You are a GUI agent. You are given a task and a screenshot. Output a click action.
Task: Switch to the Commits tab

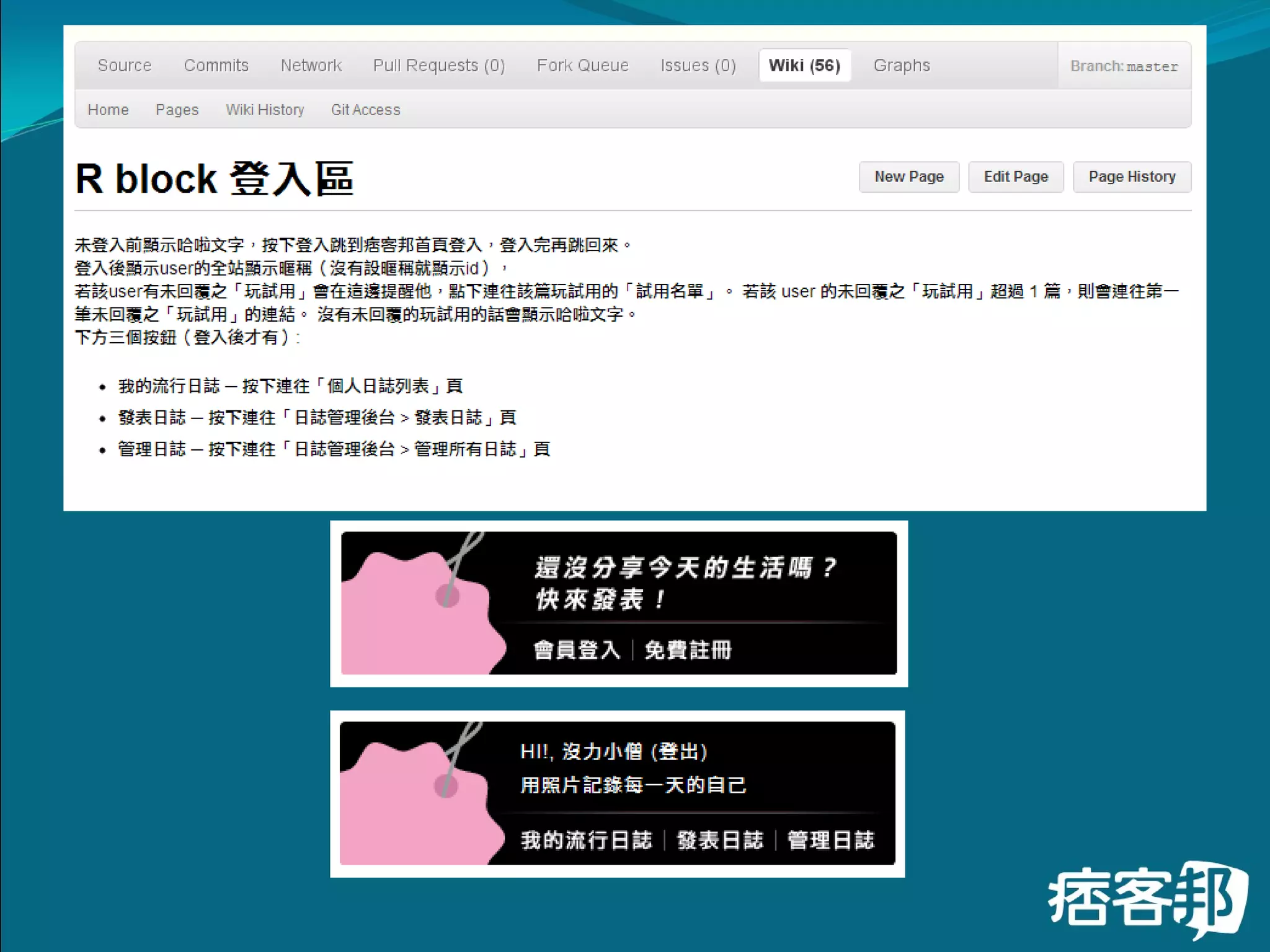coord(216,66)
